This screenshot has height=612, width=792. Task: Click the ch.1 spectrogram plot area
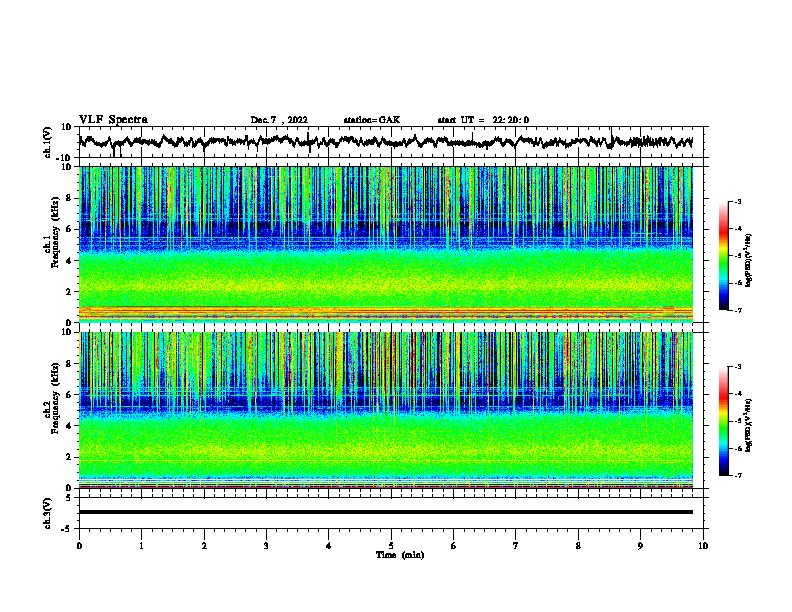click(385, 244)
